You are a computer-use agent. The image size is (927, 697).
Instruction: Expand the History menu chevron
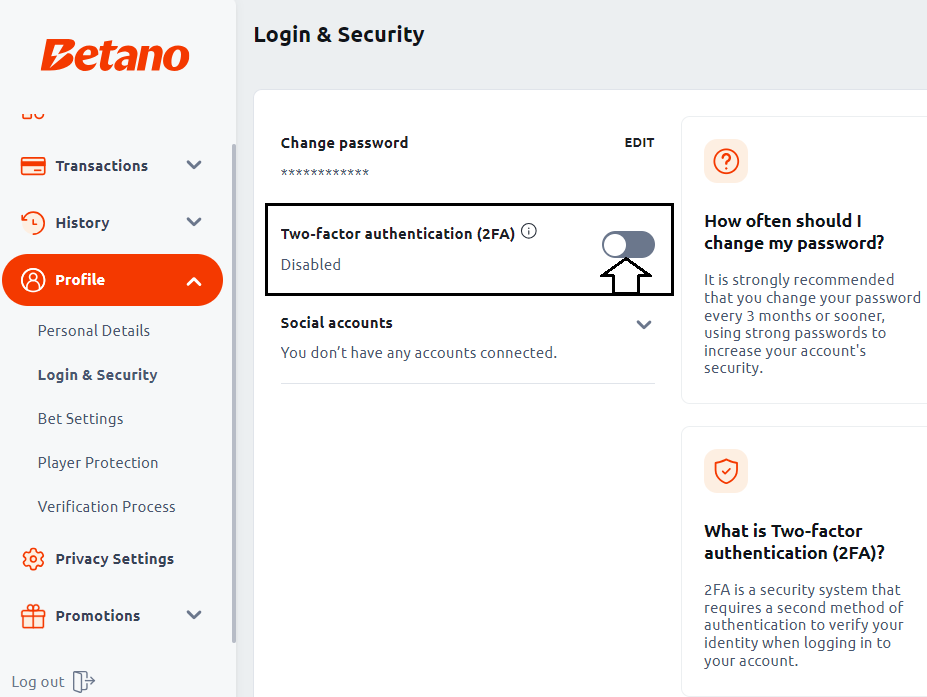click(194, 222)
